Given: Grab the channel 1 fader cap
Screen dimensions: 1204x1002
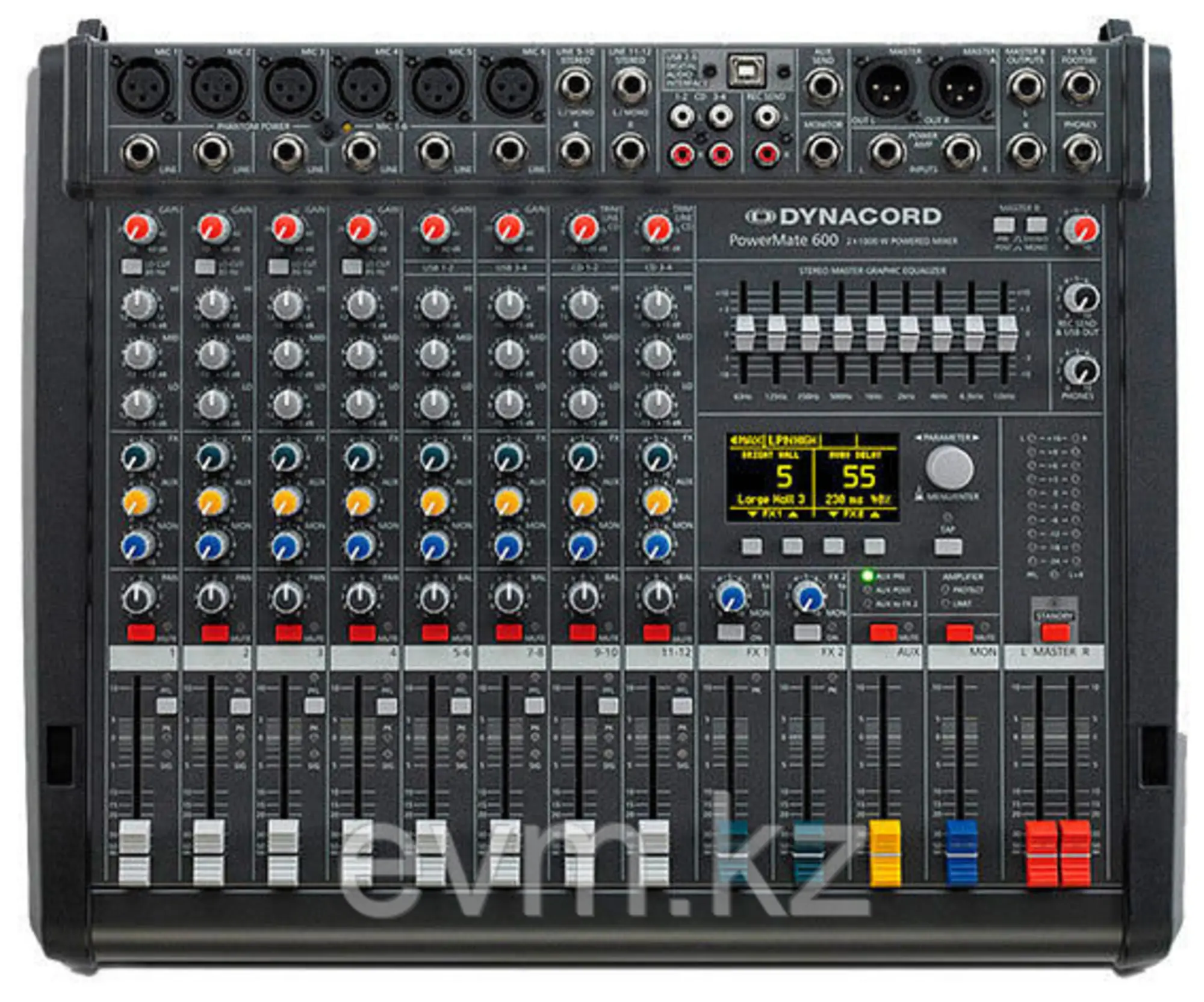Looking at the screenshot, I should (134, 853).
